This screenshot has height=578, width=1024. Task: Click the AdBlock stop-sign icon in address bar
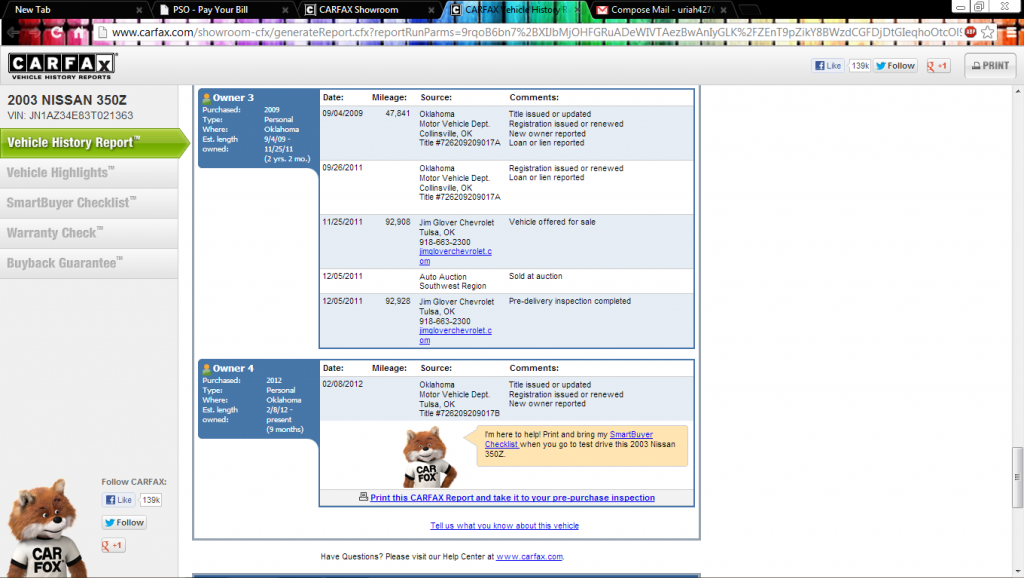pyautogui.click(x=970, y=32)
